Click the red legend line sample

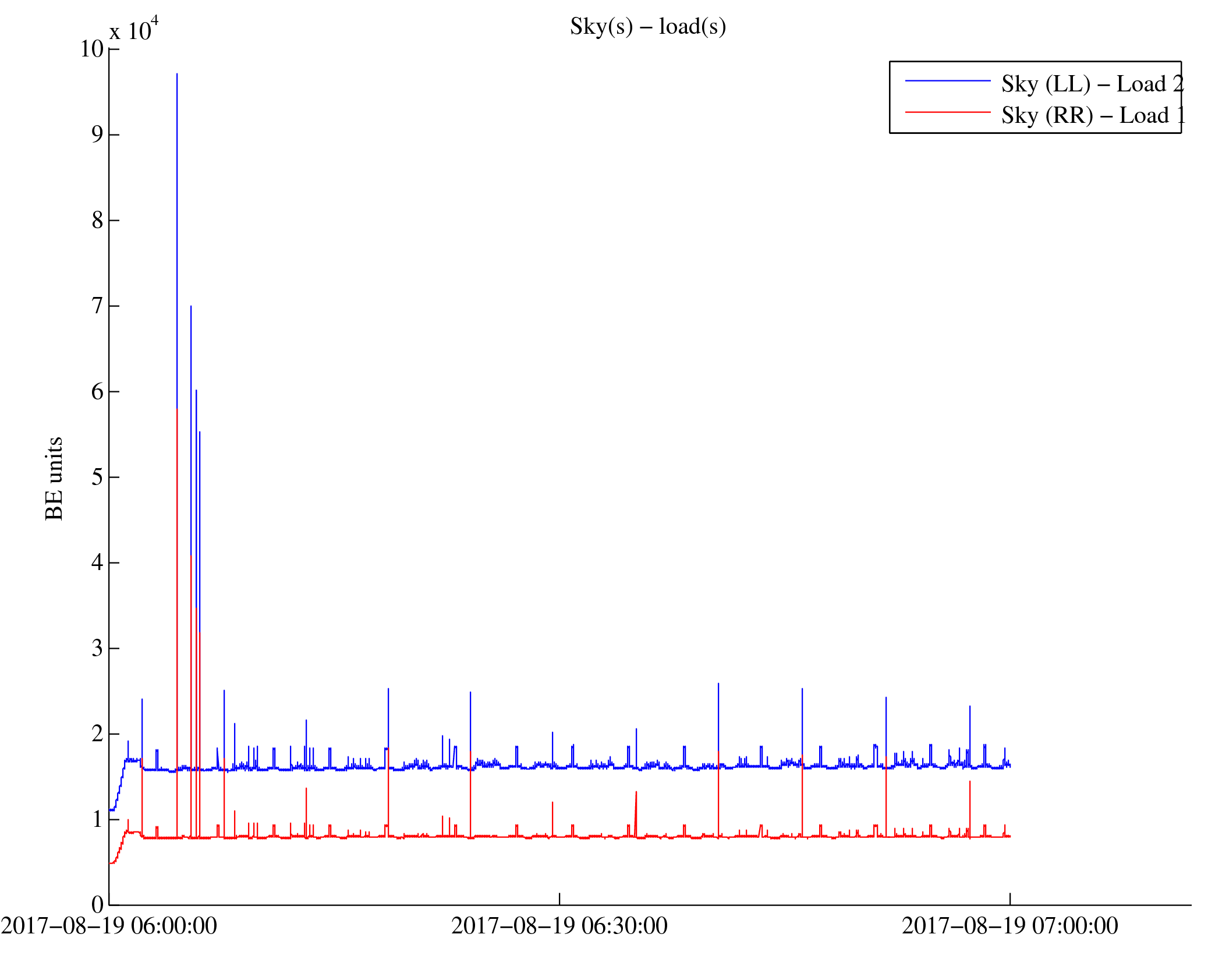948,112
